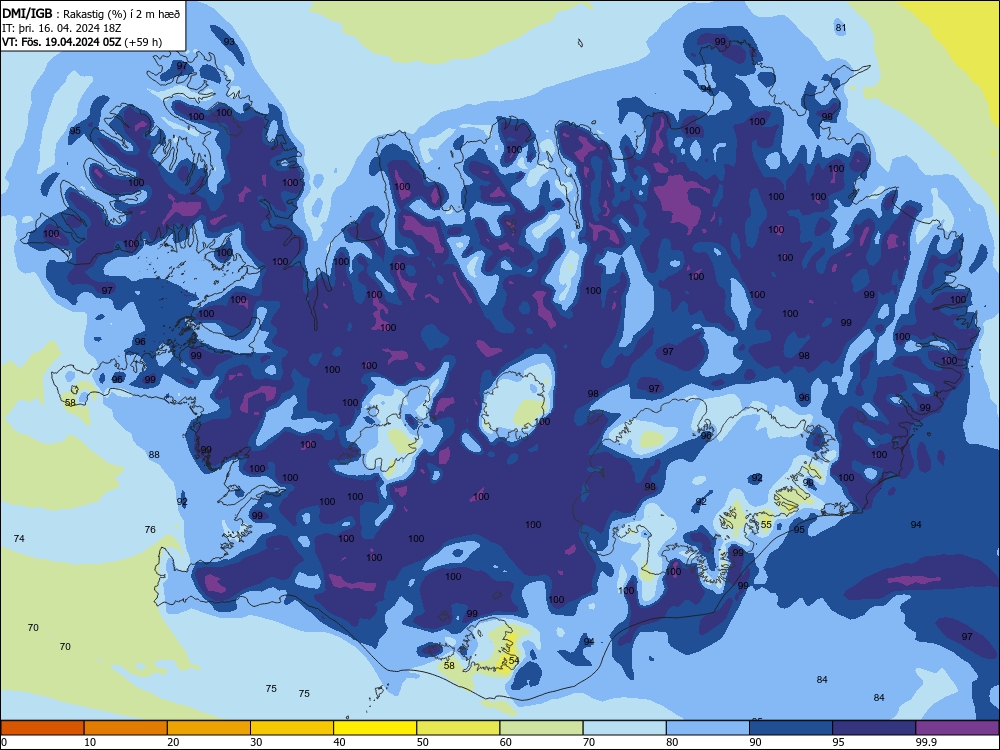
Task: Select the 90–95 dark blue legend swatch
Action: tap(791, 728)
